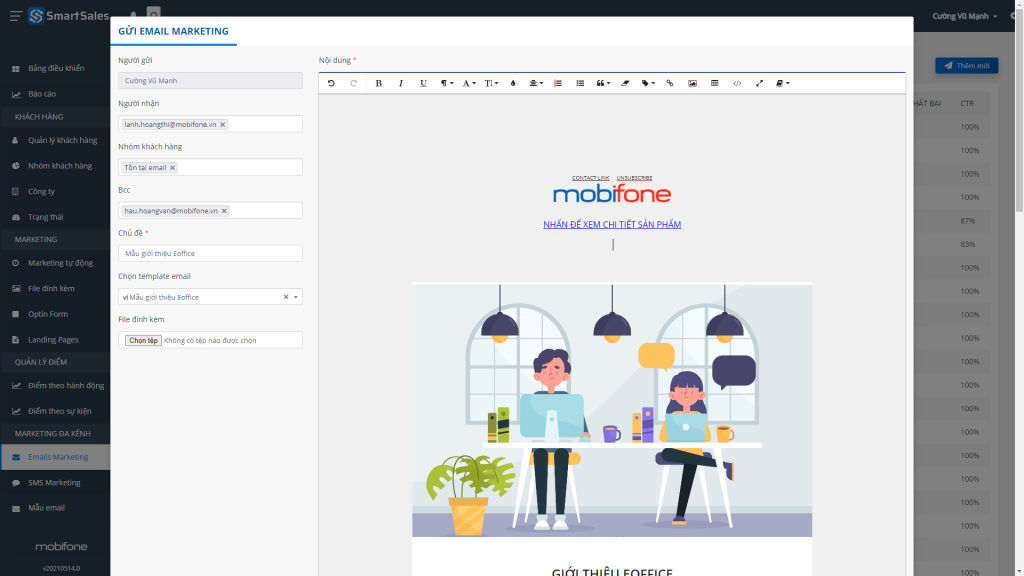This screenshot has height=576, width=1024.
Task: Clear formatting with eraser icon
Action: pyautogui.click(x=625, y=83)
